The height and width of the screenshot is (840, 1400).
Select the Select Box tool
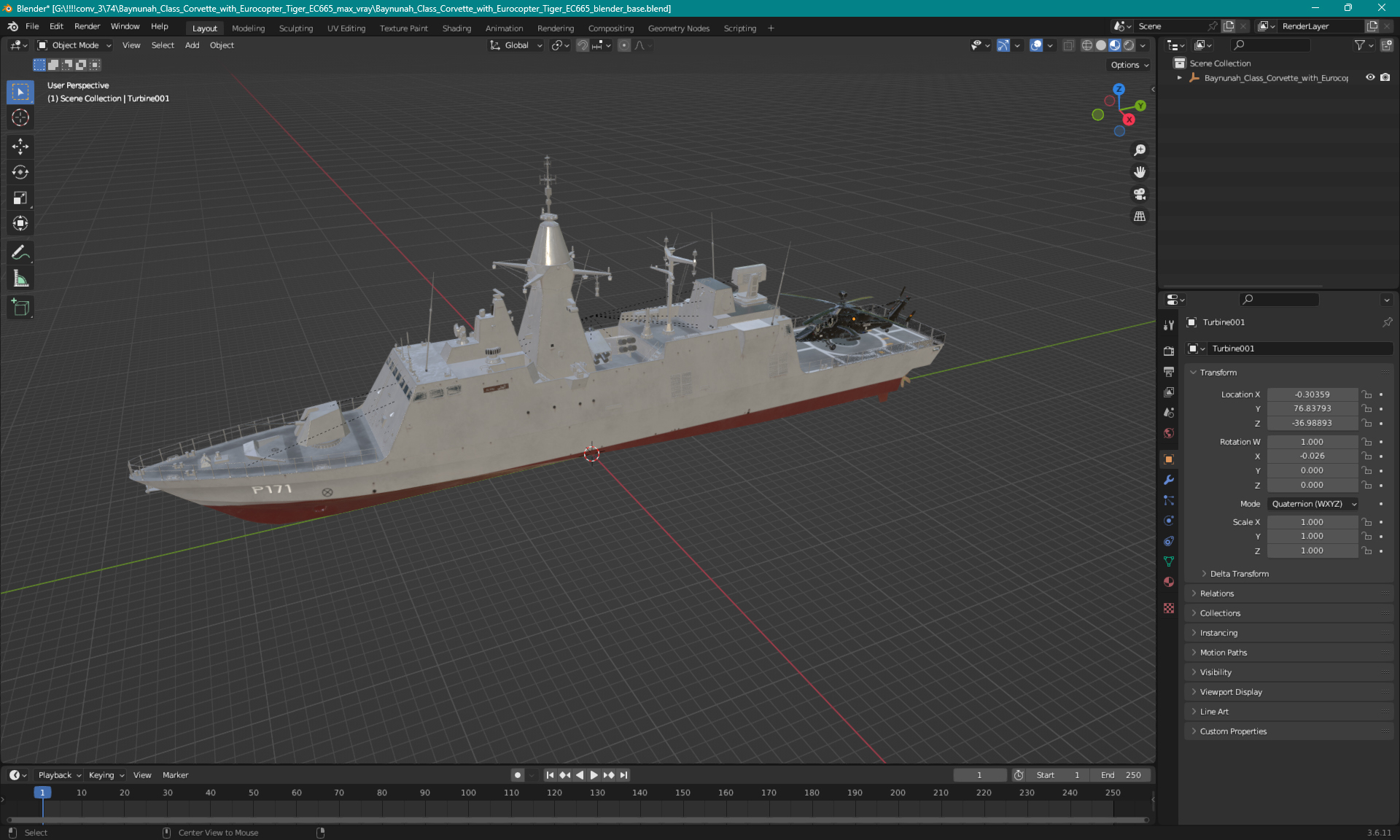(x=20, y=92)
